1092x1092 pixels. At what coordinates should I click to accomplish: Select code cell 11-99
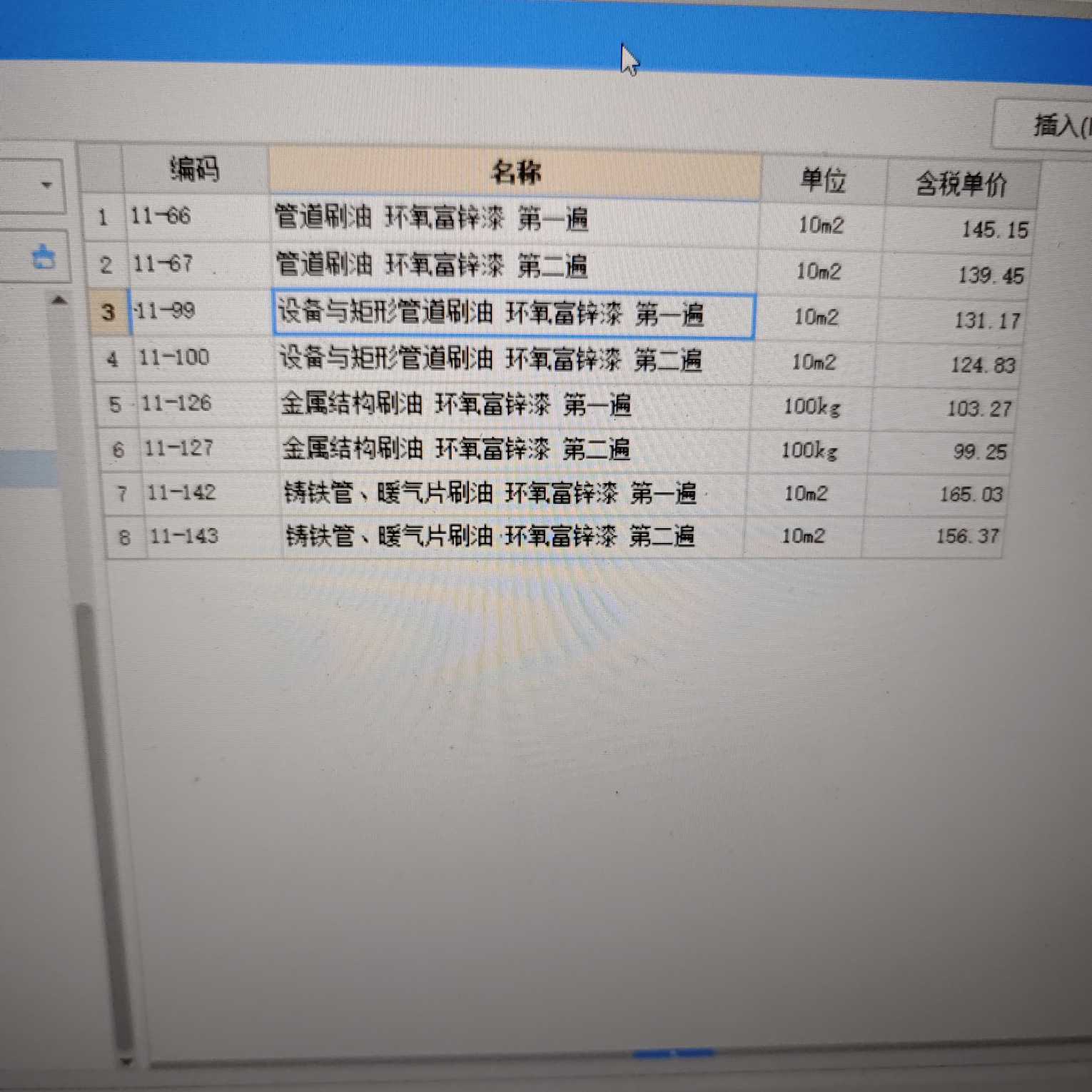coord(201,312)
